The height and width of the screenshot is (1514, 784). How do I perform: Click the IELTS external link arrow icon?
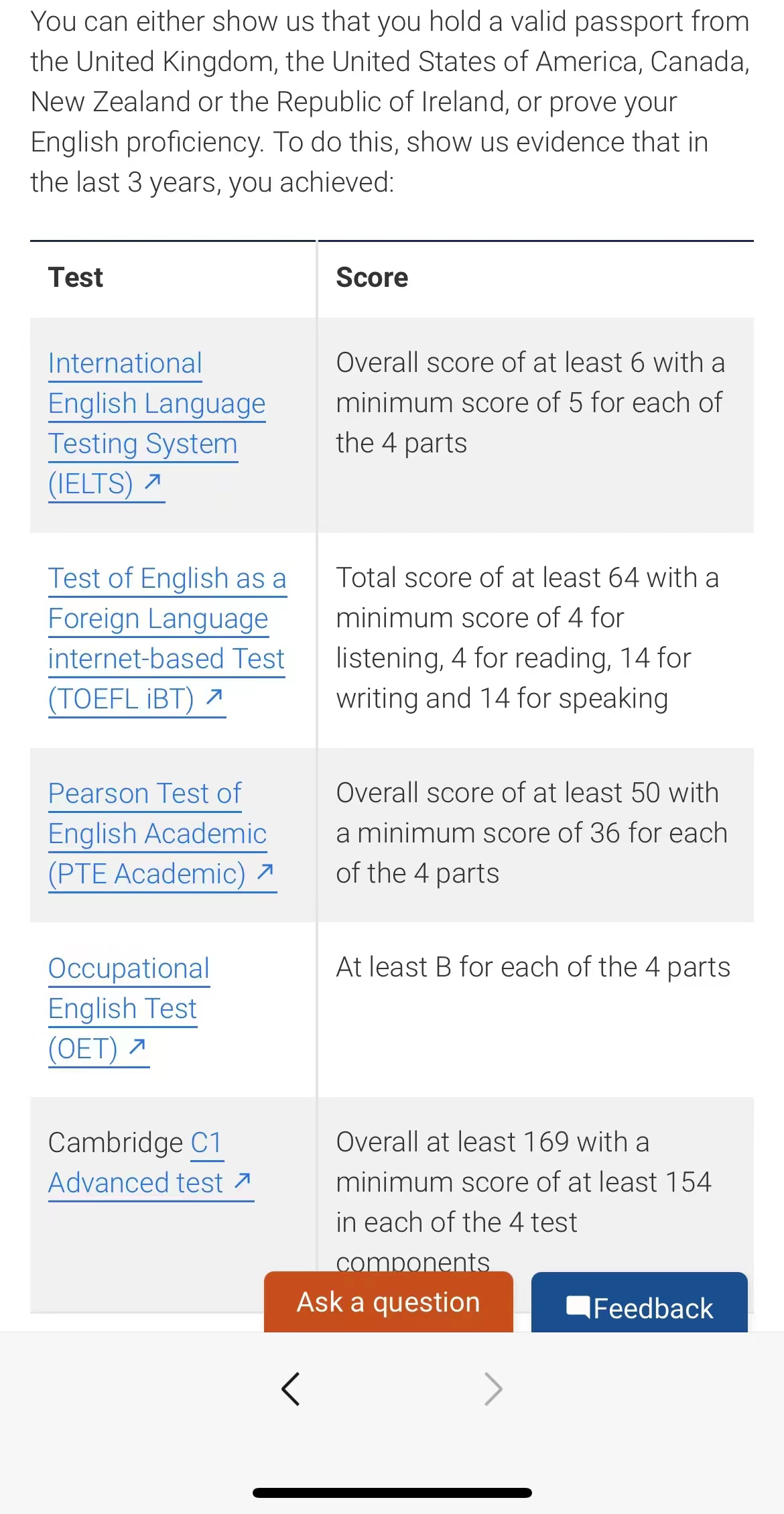point(153,481)
